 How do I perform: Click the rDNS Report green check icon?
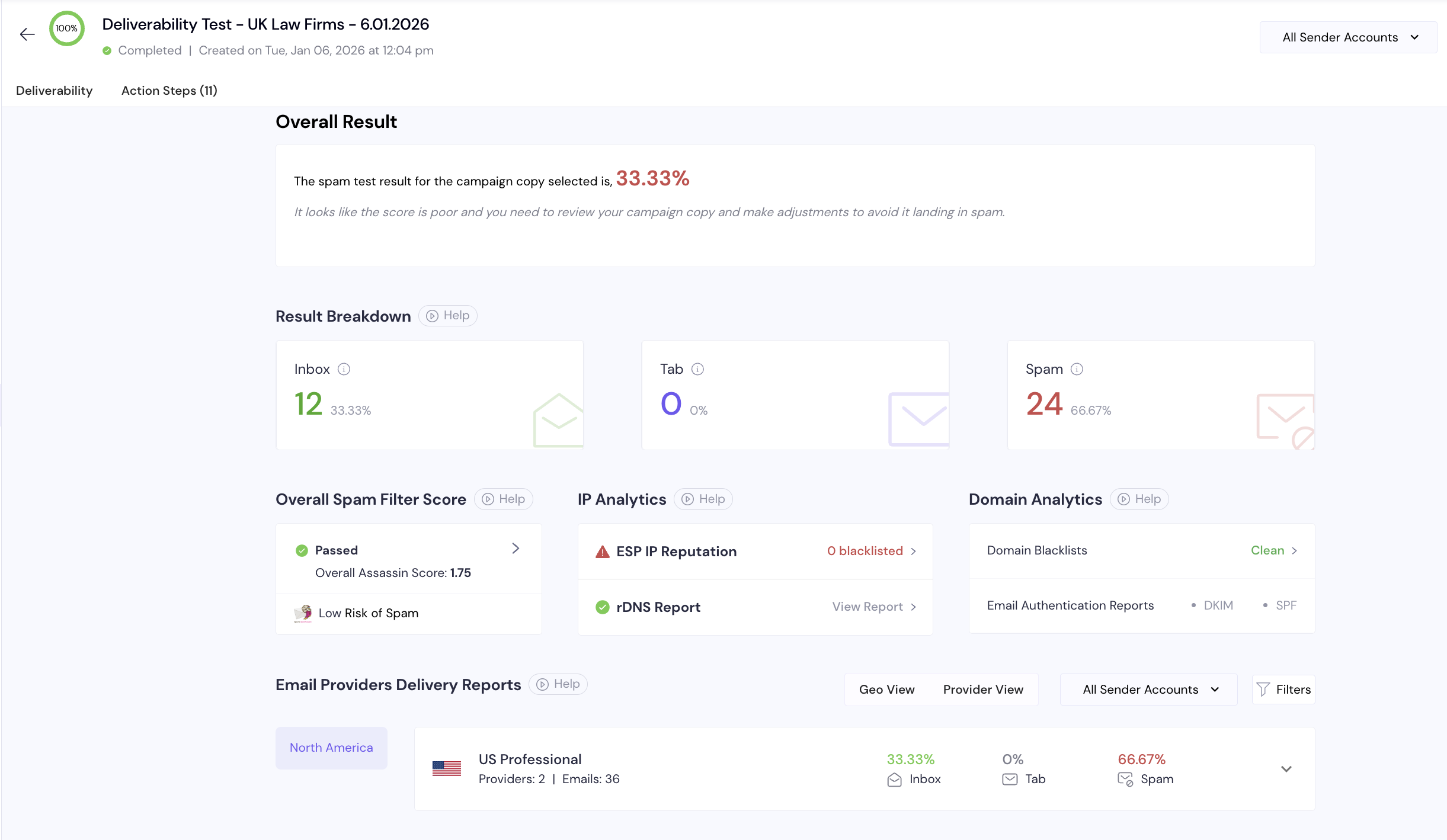coord(602,607)
